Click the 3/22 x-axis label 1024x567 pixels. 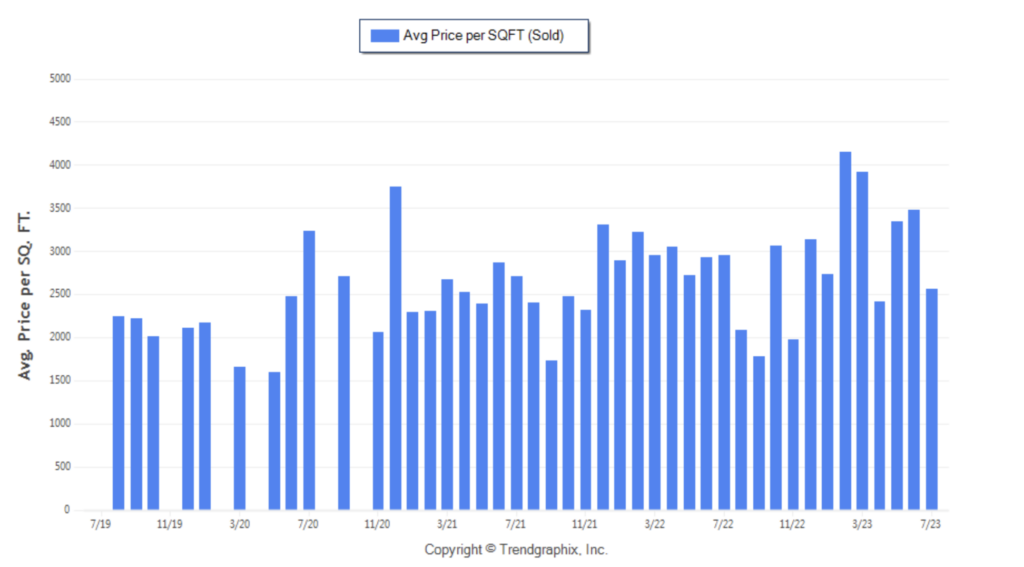[x=654, y=524]
